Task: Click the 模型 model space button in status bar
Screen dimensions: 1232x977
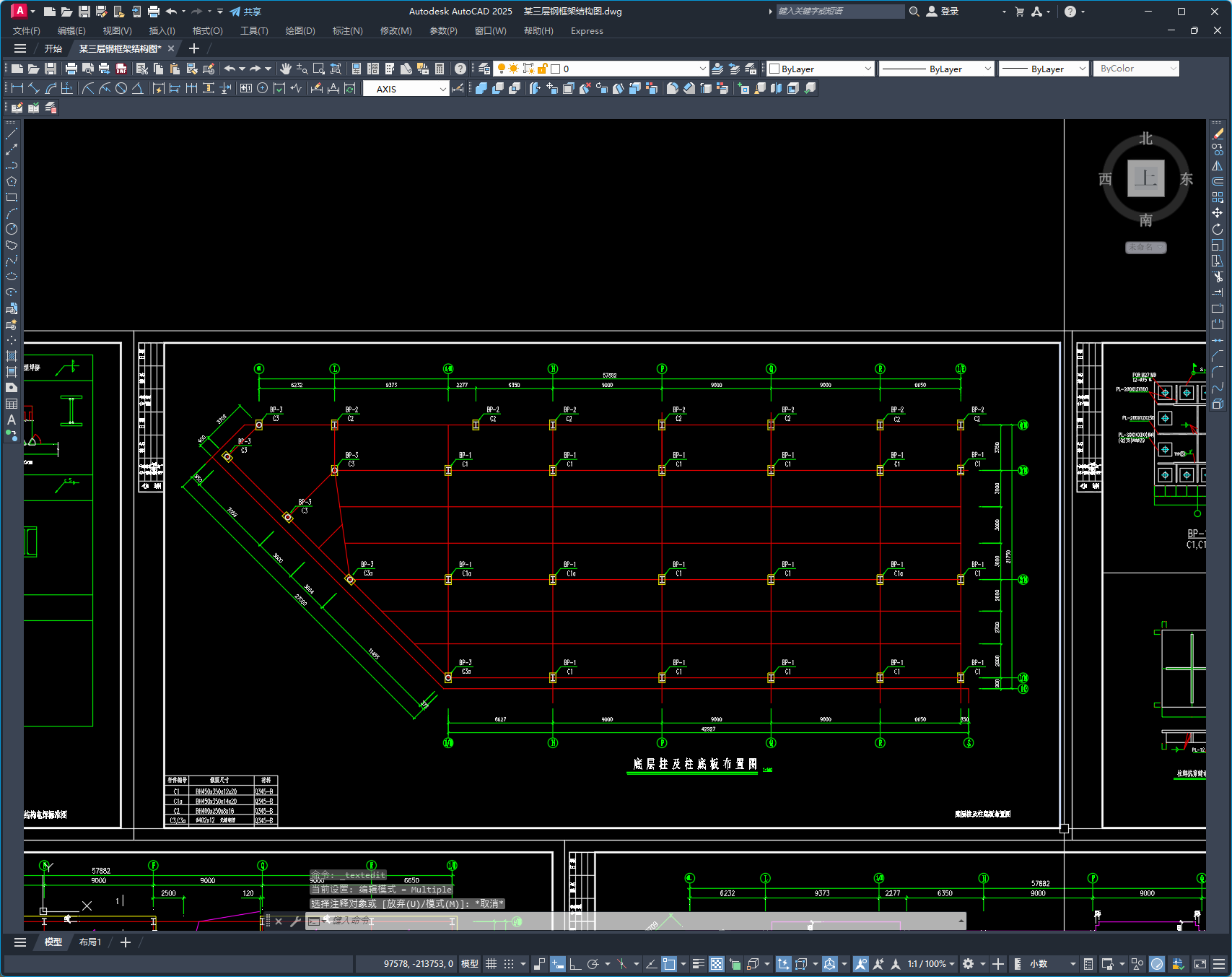Action: pos(470,964)
